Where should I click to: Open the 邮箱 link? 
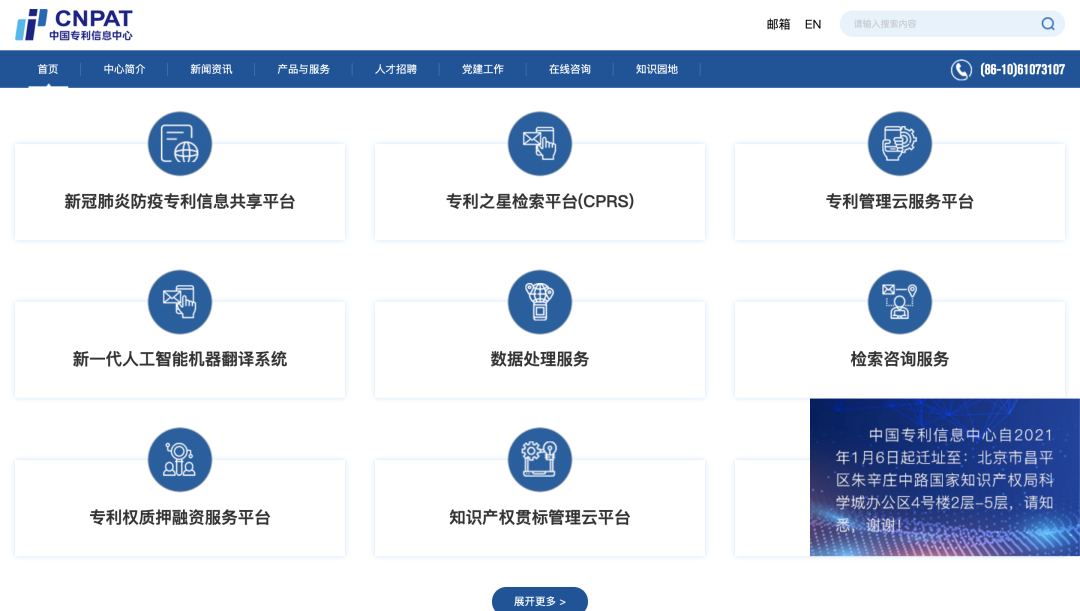pyautogui.click(x=778, y=23)
